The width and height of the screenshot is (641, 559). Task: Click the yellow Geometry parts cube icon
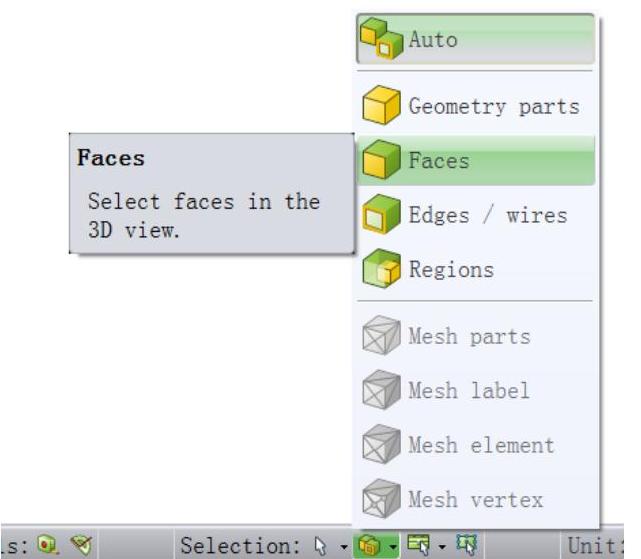[x=381, y=106]
